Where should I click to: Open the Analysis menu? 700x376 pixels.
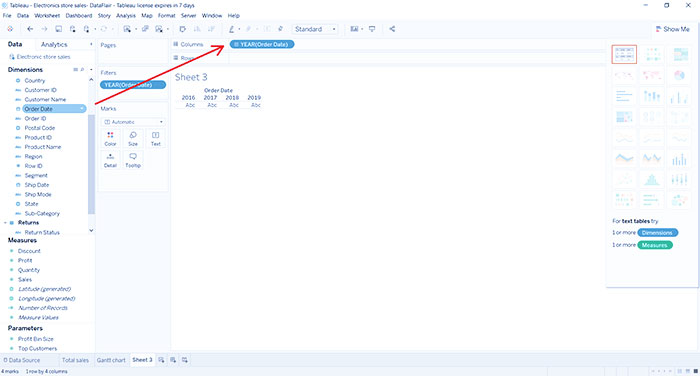point(125,16)
